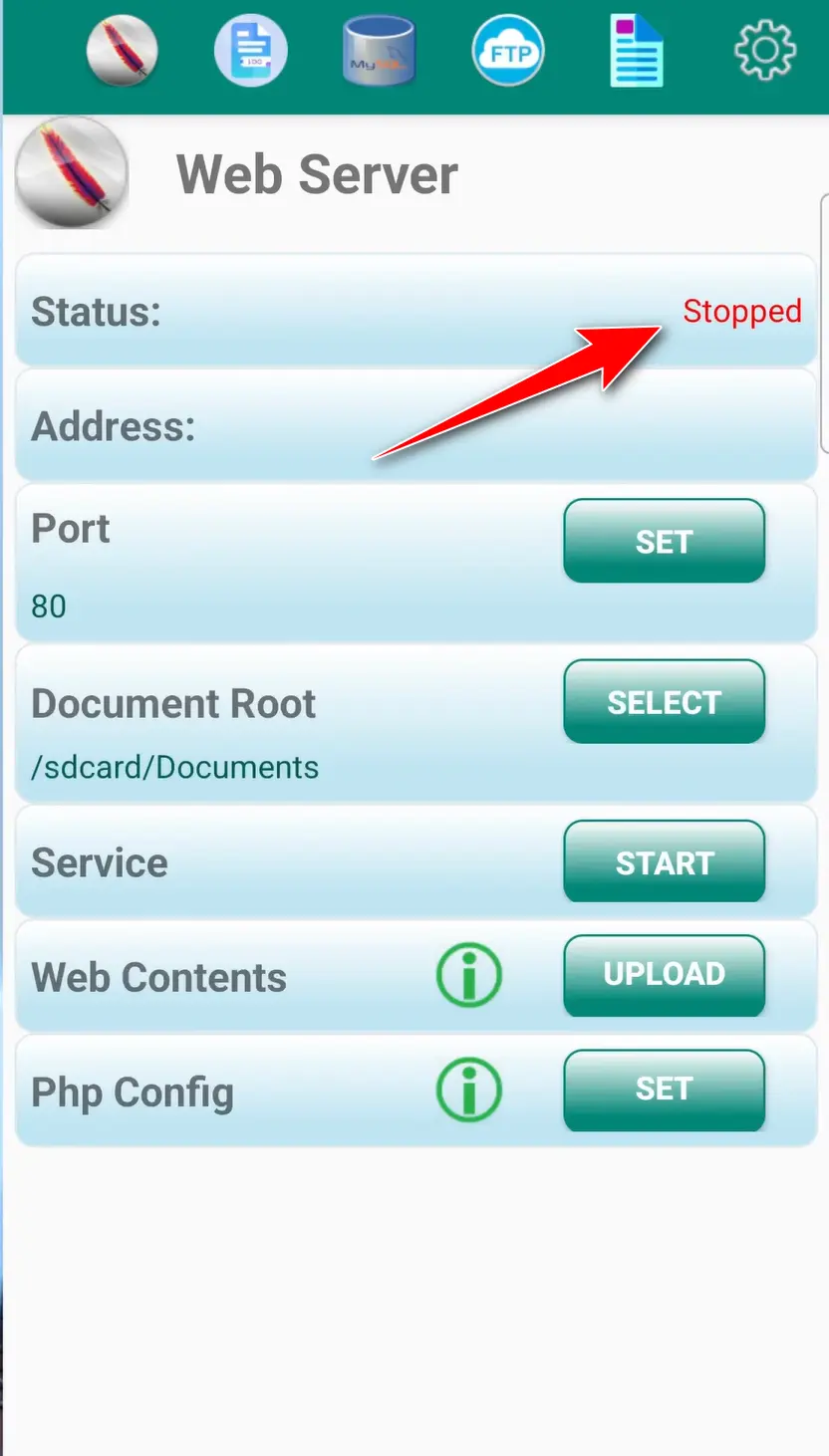The image size is (829, 1456).
Task: Click UPLOAD for Web Contents
Action: click(664, 975)
